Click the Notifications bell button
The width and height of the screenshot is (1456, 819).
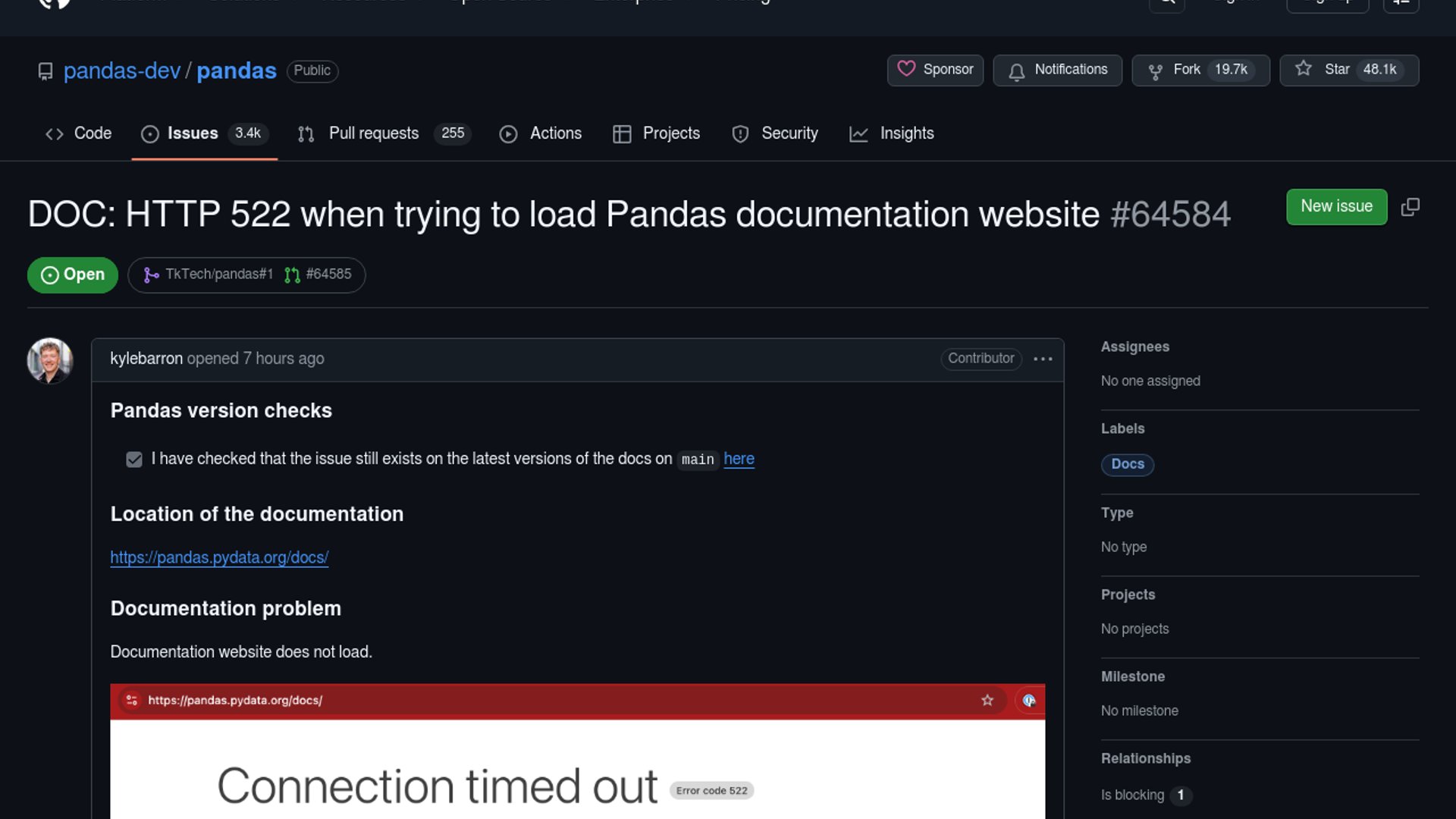coord(1057,70)
